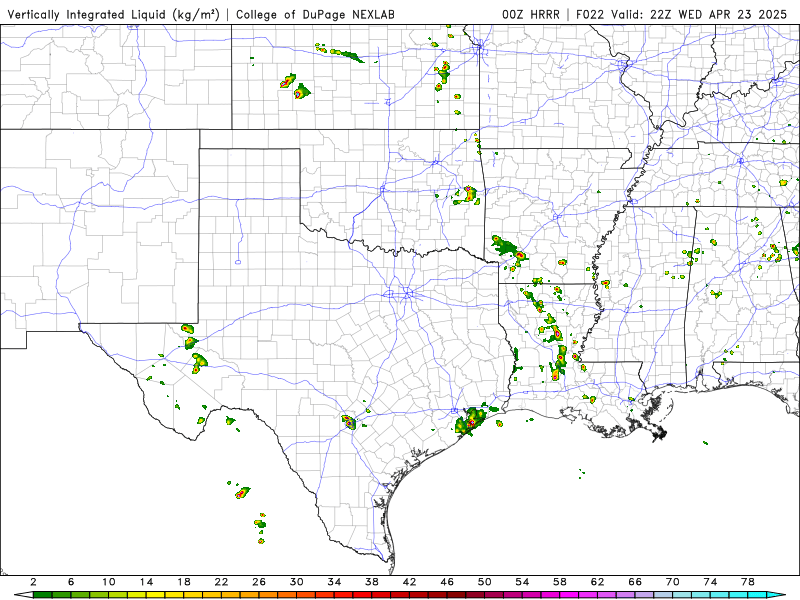Screen dimensions: 800x600
Task: Click the color scale label "14"
Action: point(146,582)
